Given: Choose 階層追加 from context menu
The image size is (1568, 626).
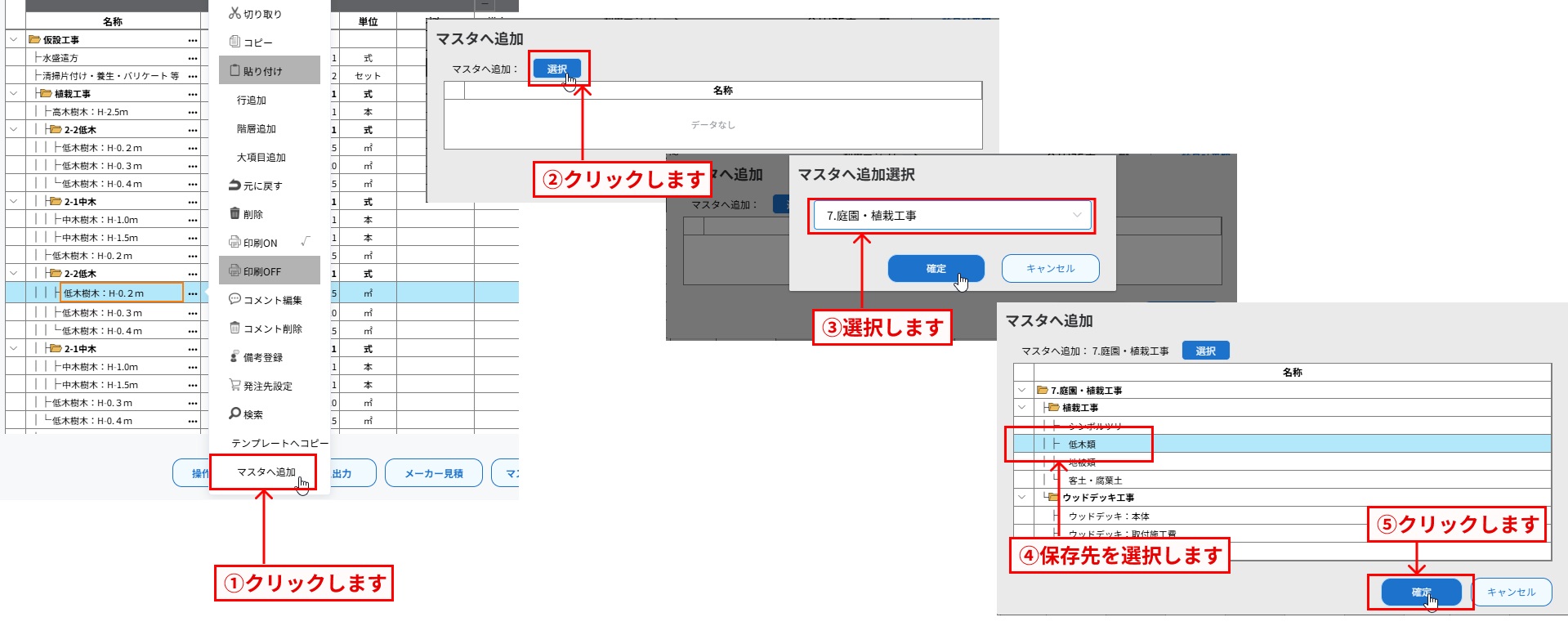Looking at the screenshot, I should [x=257, y=128].
